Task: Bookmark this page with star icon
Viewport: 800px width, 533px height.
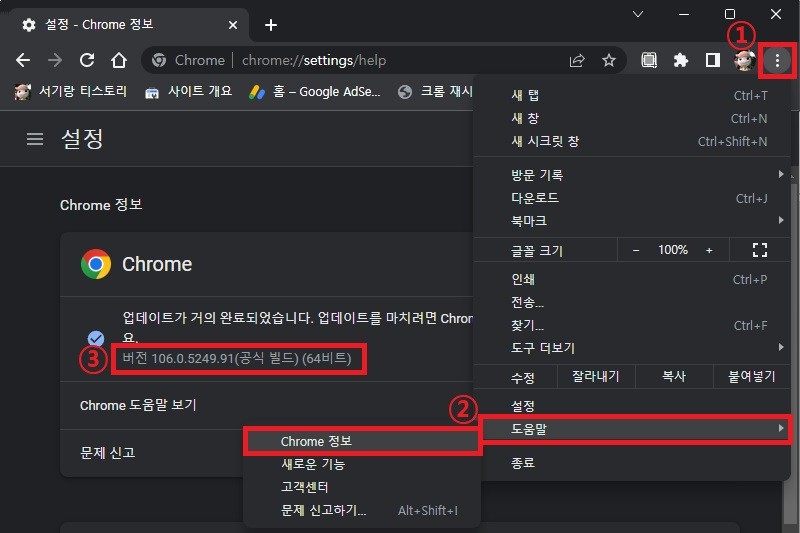Action: [x=609, y=61]
